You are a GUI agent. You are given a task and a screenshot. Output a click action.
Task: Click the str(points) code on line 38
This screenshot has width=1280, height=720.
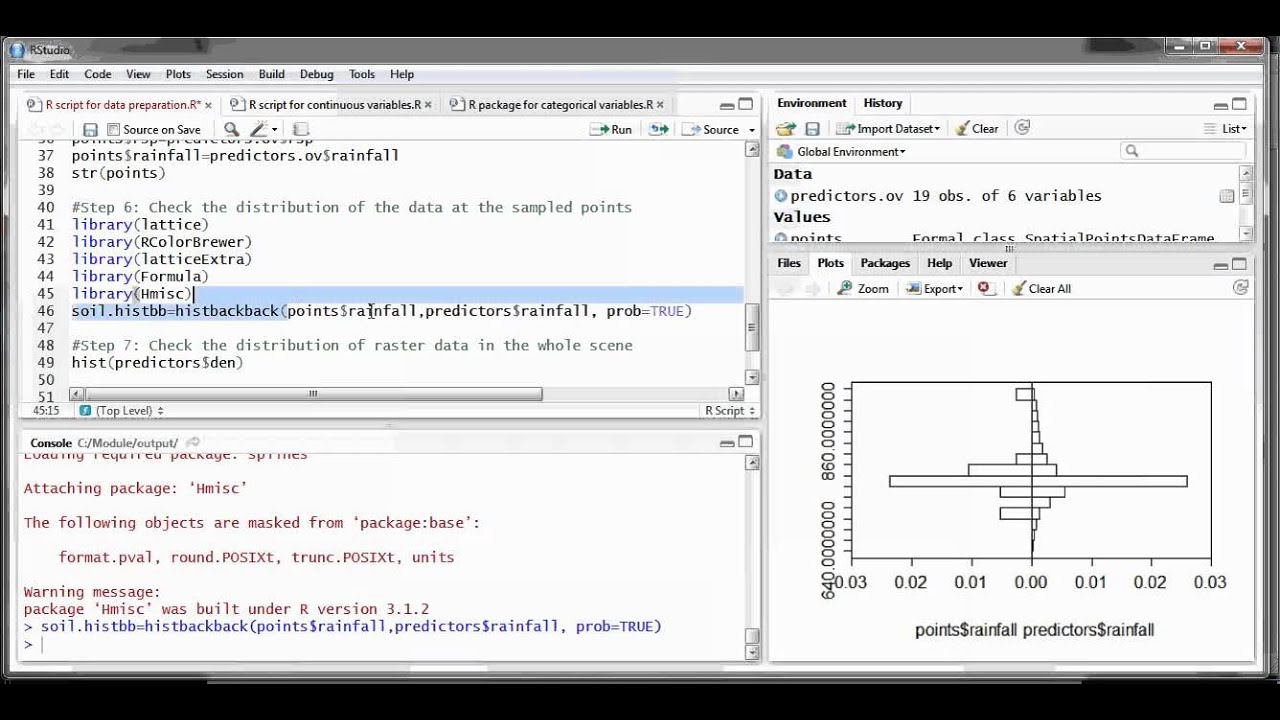point(118,172)
